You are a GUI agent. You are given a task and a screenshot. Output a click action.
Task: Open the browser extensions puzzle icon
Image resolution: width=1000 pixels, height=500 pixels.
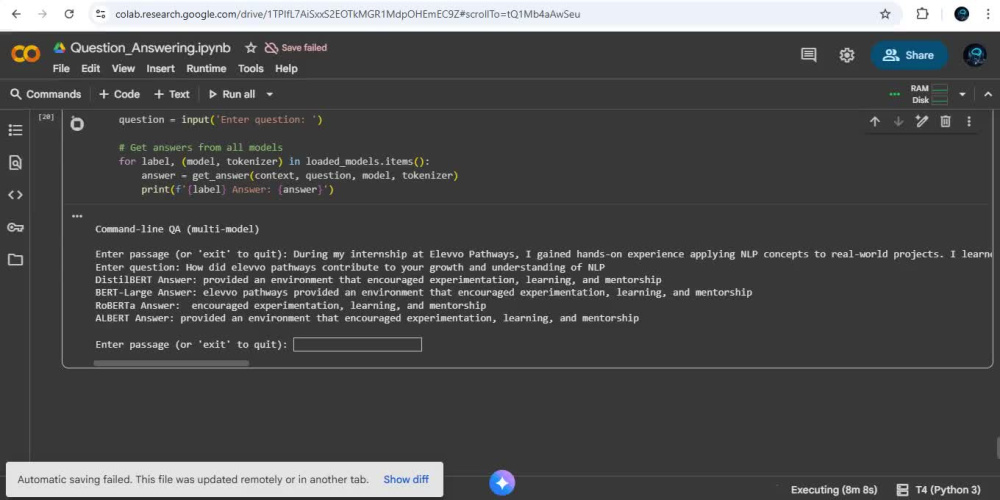pos(922,14)
